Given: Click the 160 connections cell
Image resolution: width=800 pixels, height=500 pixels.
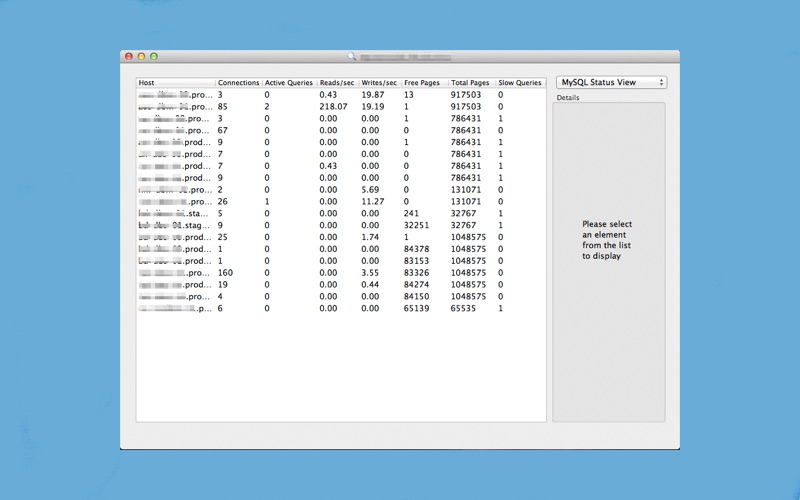Looking at the screenshot, I should tap(225, 272).
